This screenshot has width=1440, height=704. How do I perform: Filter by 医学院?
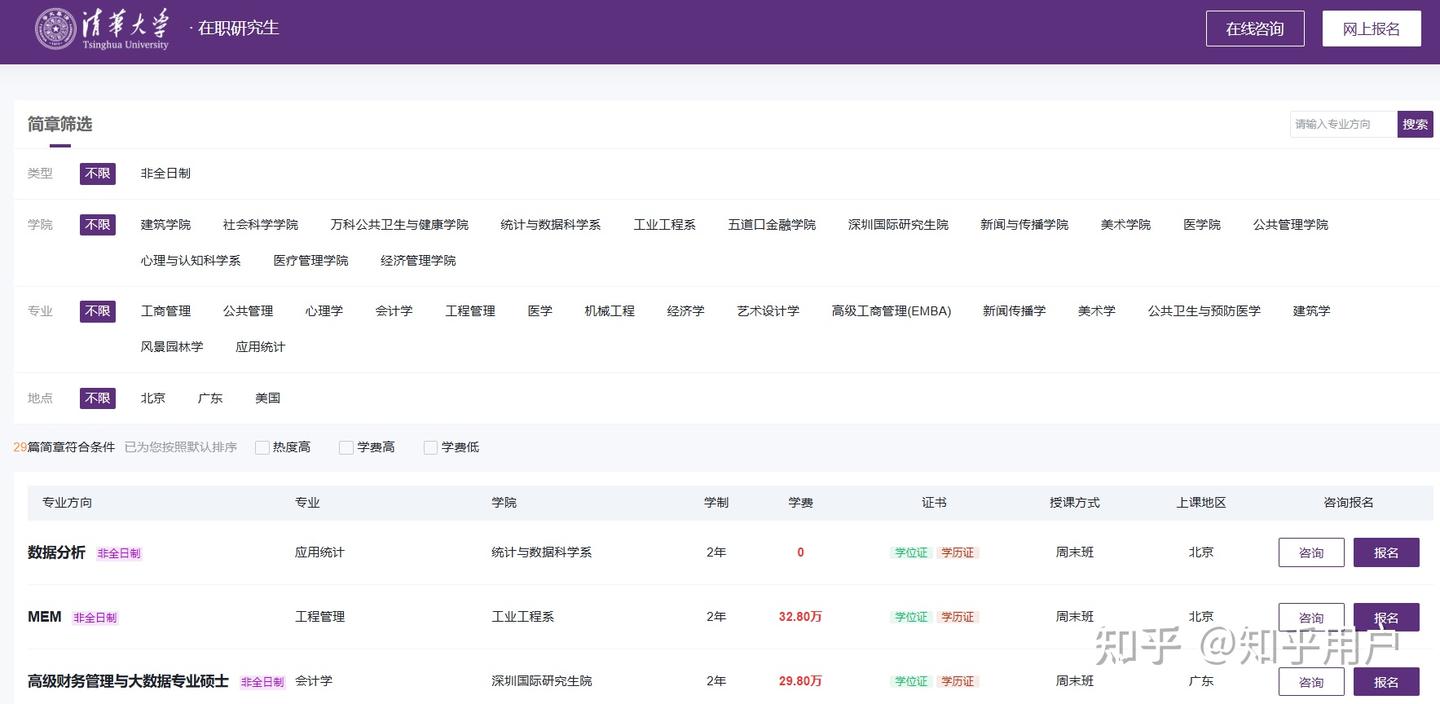click(x=1202, y=225)
